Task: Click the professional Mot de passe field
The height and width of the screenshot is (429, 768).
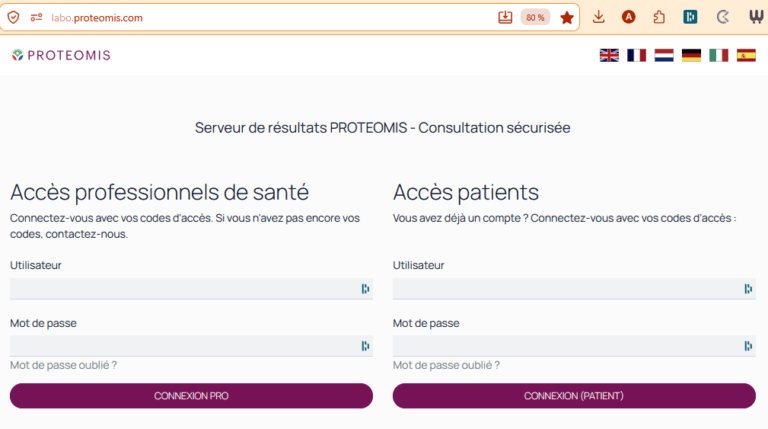Action: 183,346
